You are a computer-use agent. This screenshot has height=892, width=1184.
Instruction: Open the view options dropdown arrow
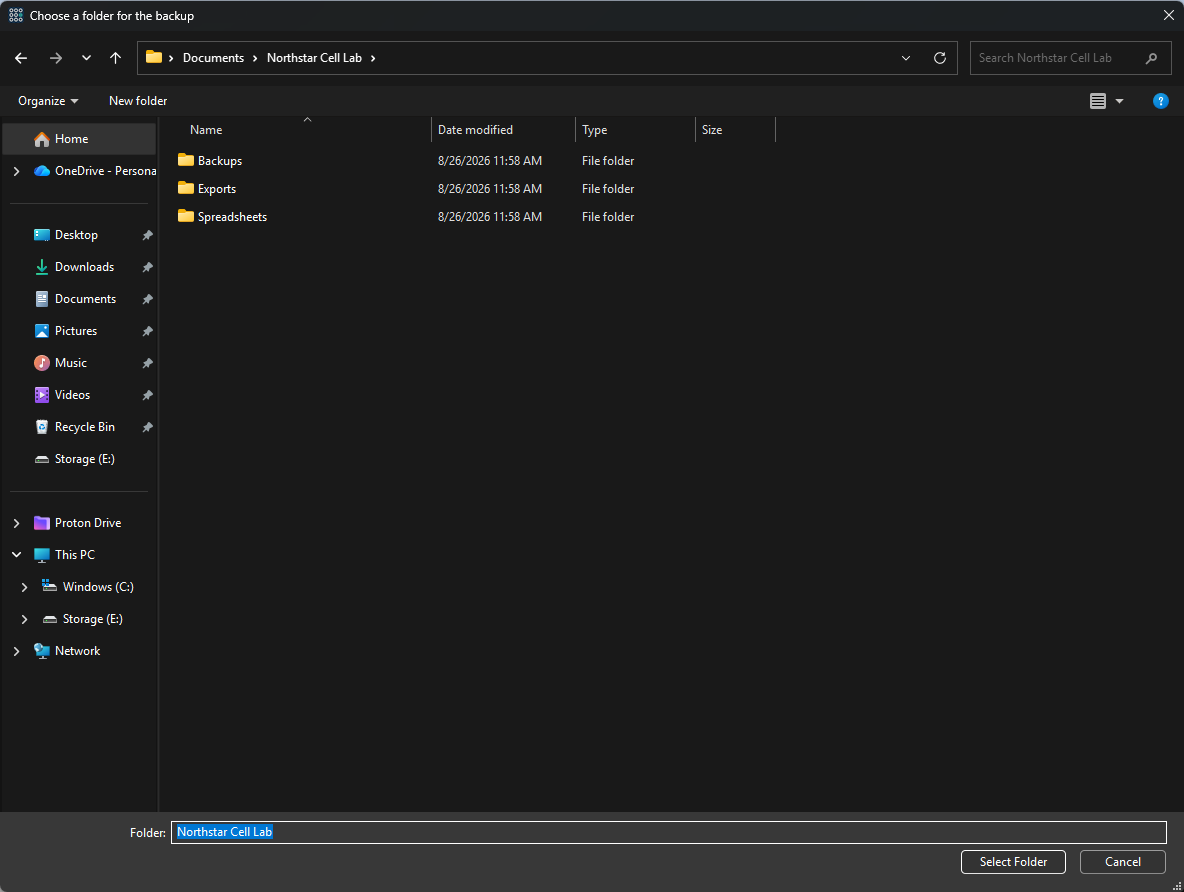point(1120,101)
